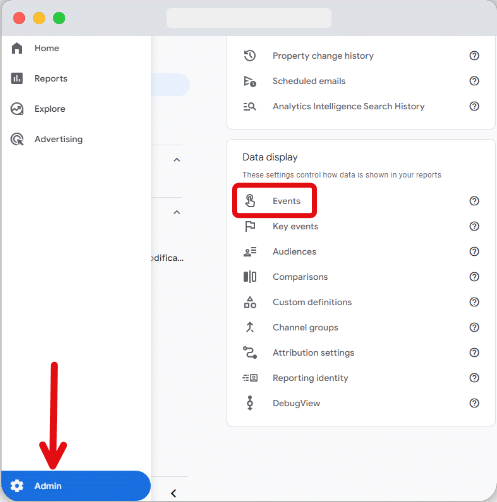Open help for Audiences
This screenshot has height=502, width=497.
pos(474,252)
